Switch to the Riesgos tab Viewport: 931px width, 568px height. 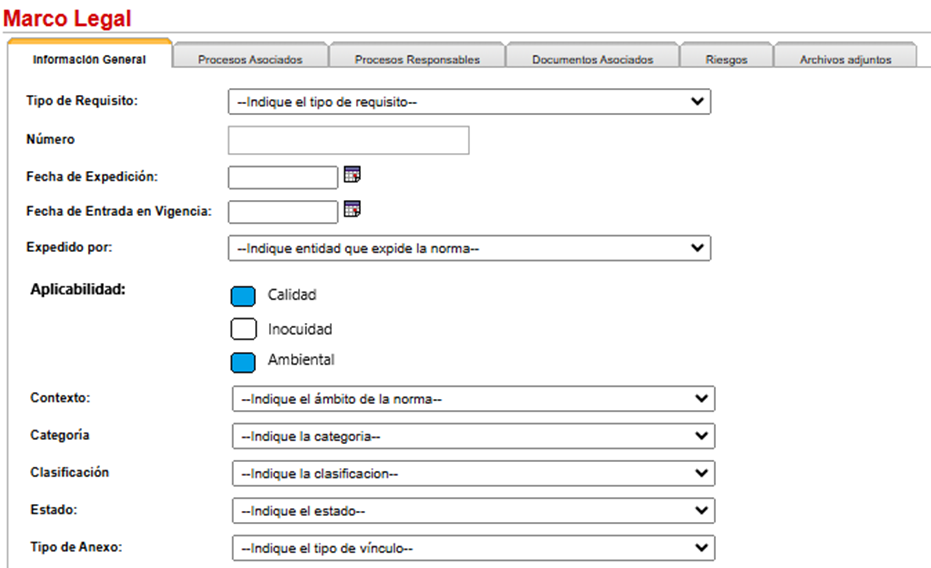pos(727,56)
